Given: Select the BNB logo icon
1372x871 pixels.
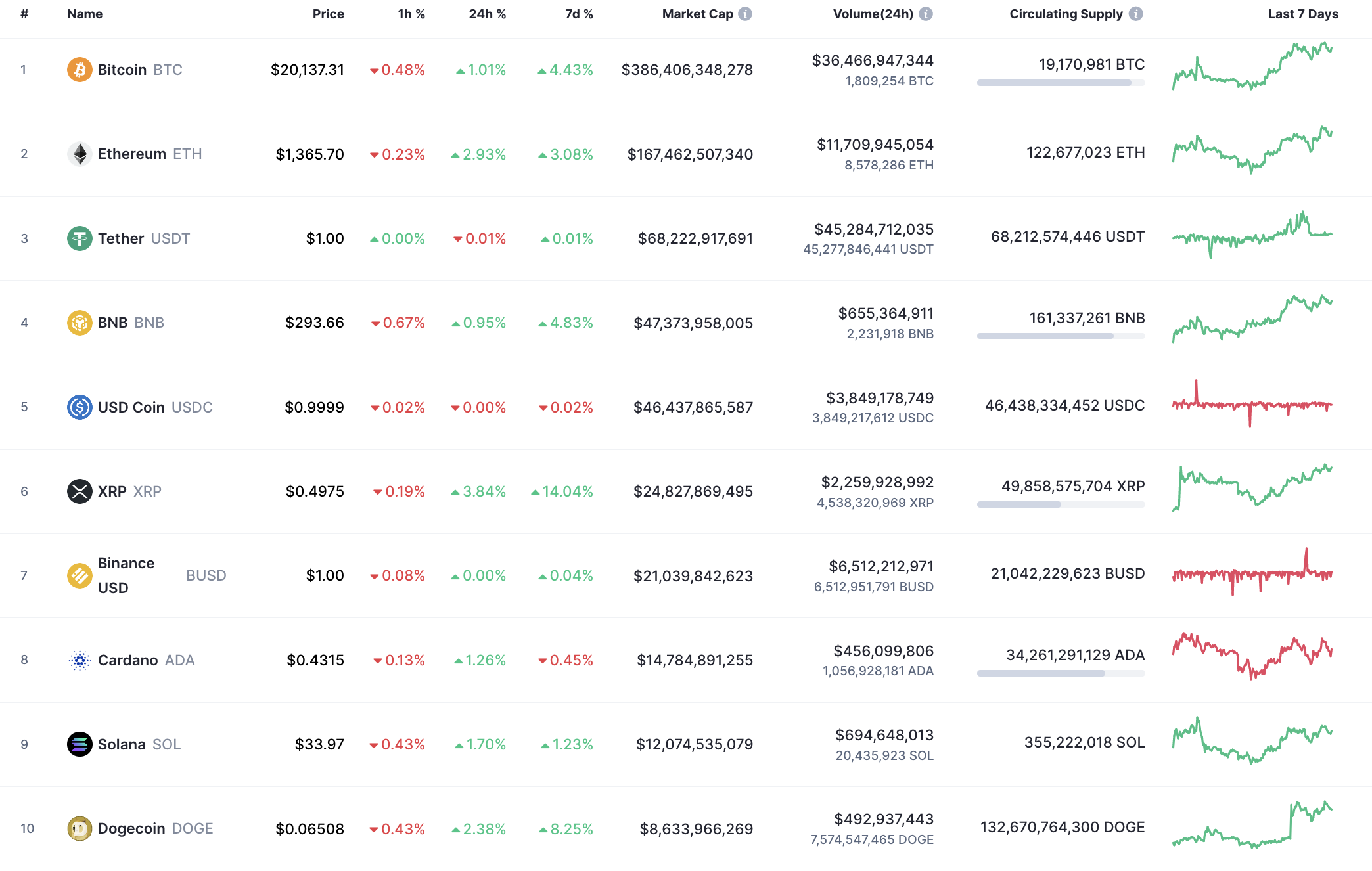Looking at the screenshot, I should coord(80,323).
